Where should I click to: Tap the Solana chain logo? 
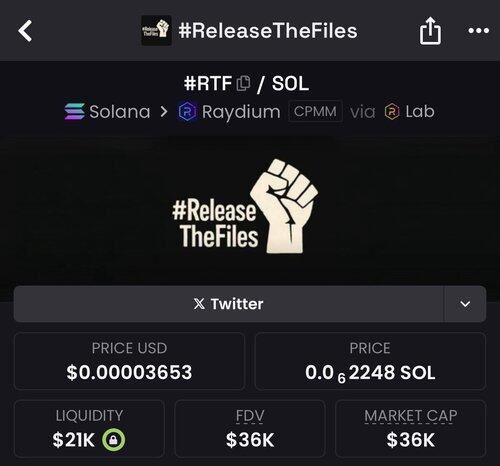(75, 111)
